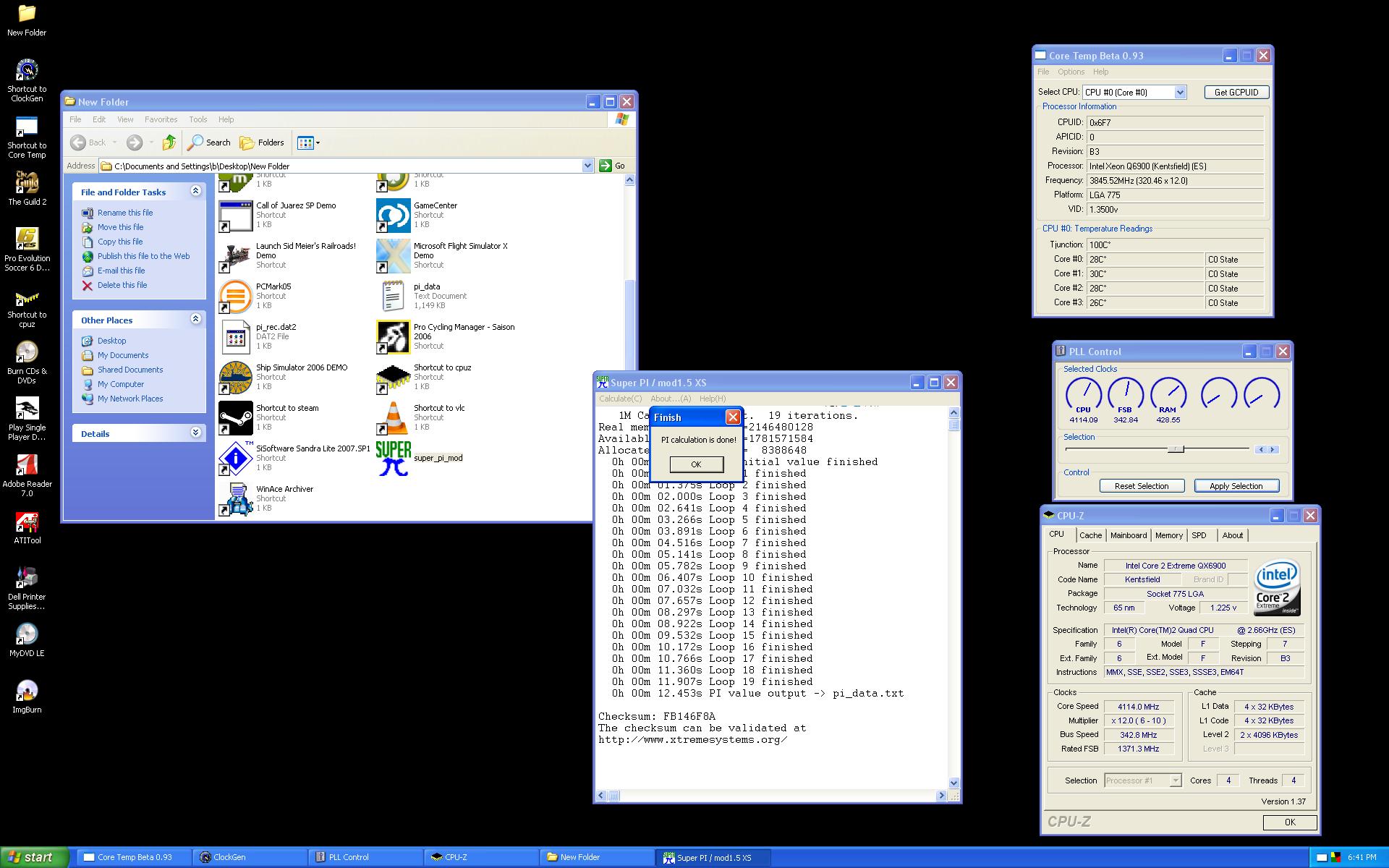Image resolution: width=1389 pixels, height=868 pixels.
Task: Select super_pi_mod application icon
Action: coord(393,459)
